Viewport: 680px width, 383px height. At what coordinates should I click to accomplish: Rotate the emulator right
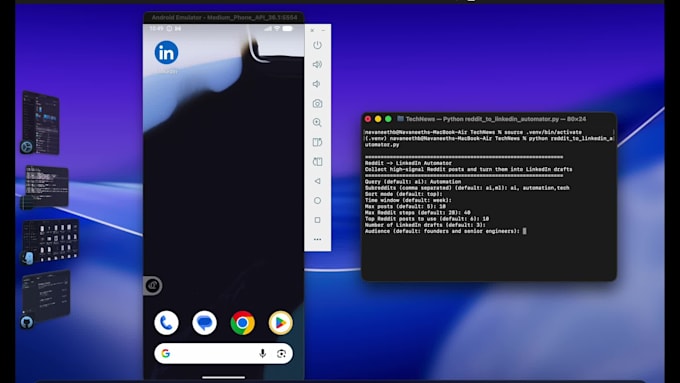(317, 162)
